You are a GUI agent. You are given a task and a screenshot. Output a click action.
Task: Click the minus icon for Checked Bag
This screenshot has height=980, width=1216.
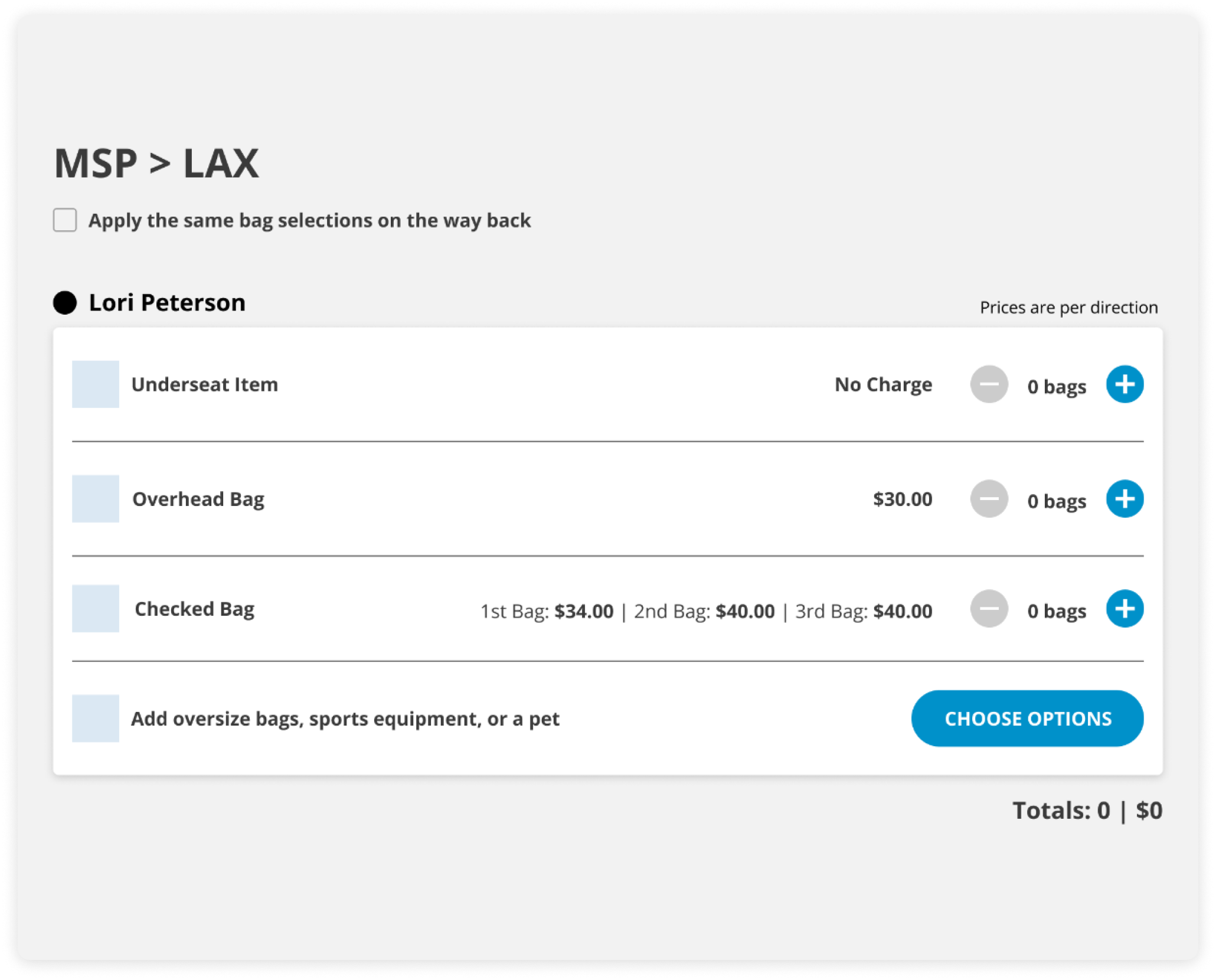click(988, 609)
